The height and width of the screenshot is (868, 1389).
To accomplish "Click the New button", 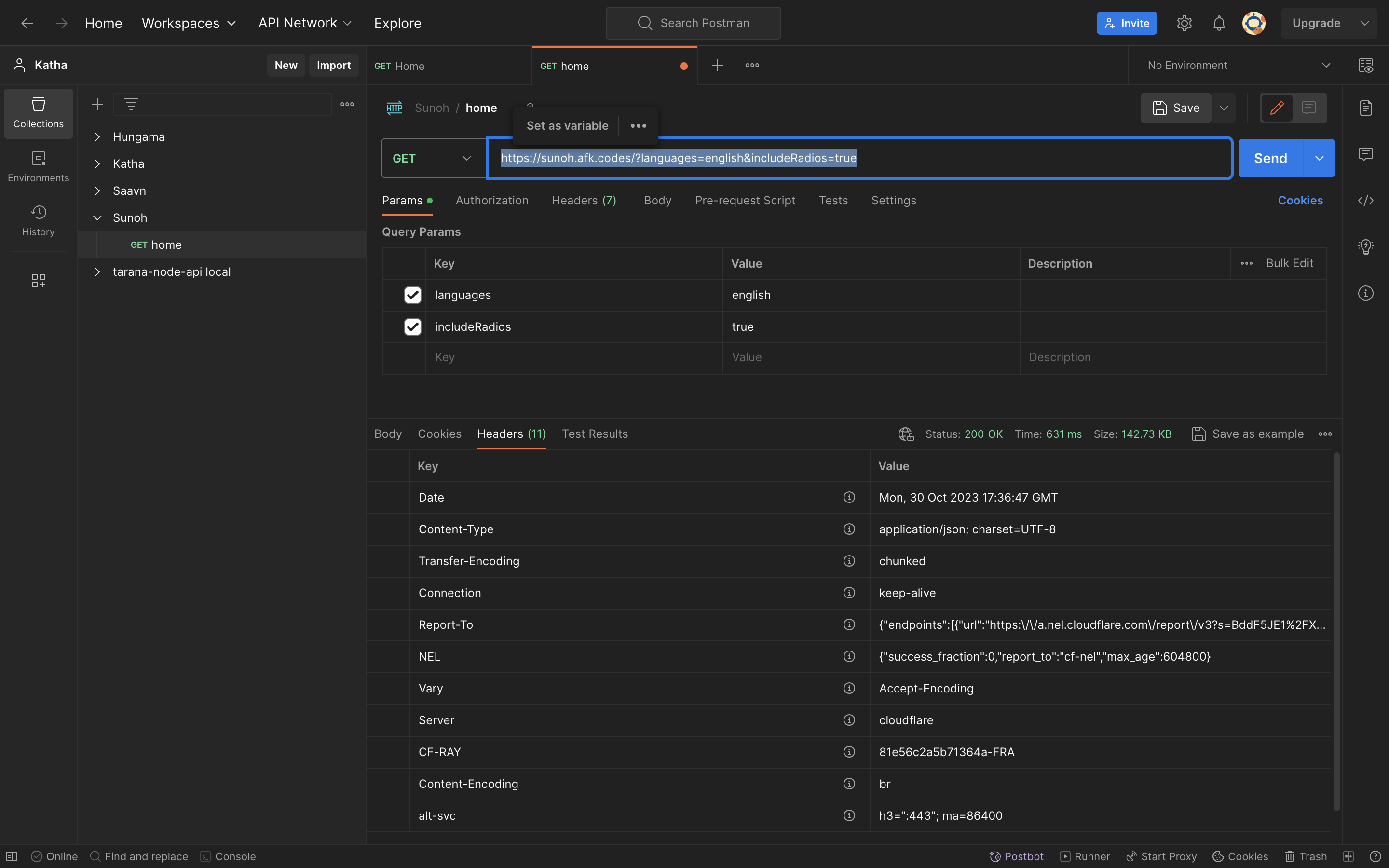I will pos(286,65).
